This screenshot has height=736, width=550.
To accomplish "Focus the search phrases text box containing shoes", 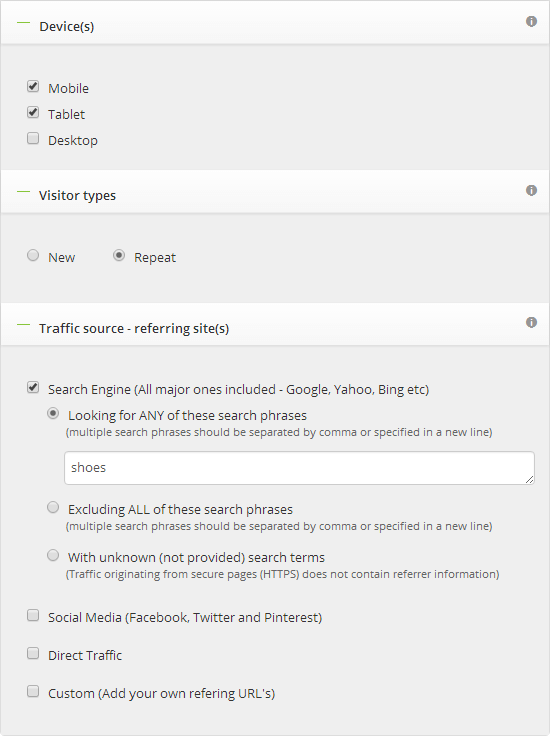I will click(299, 468).
